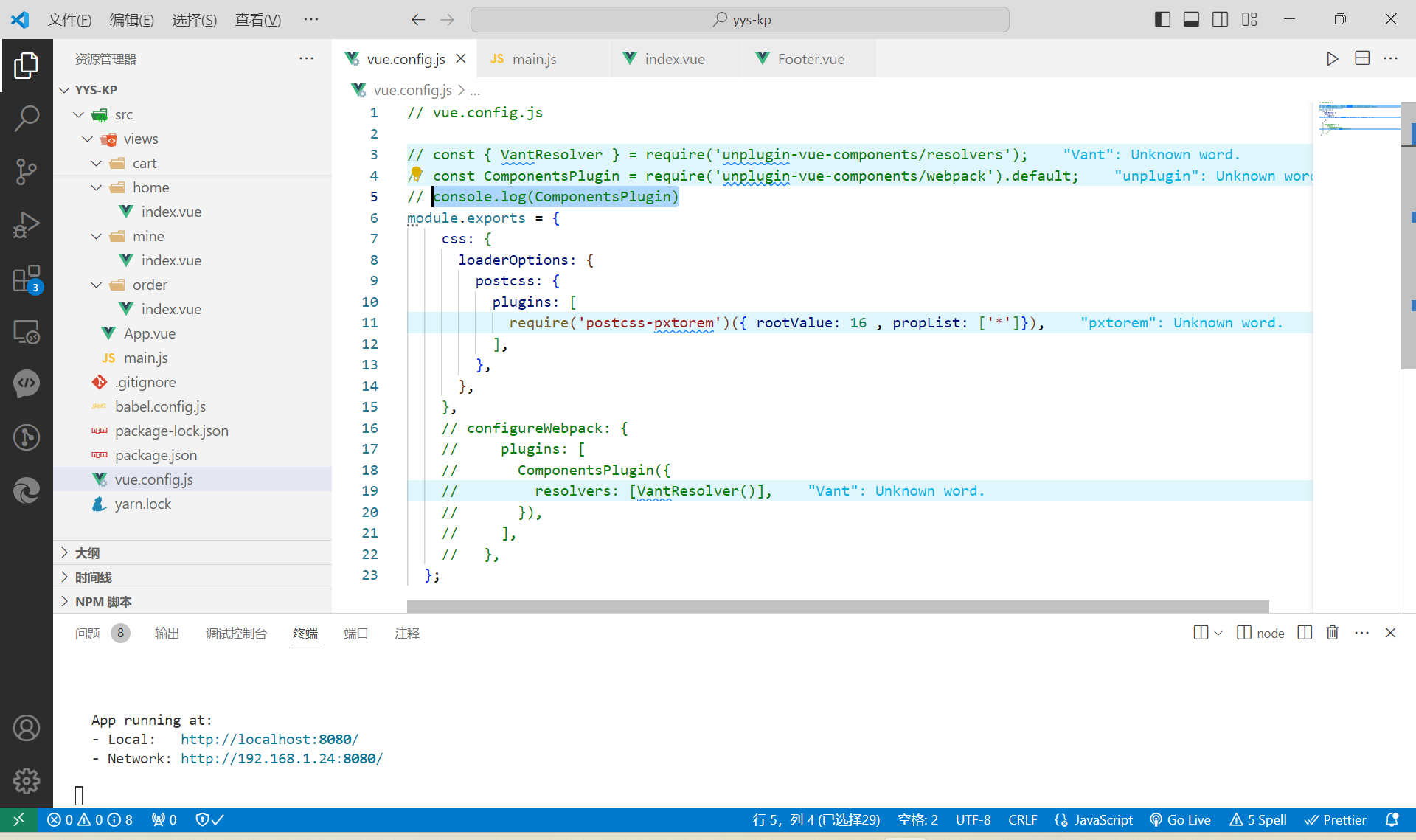This screenshot has height=840, width=1416.
Task: Click Go Live in status bar
Action: (1181, 819)
